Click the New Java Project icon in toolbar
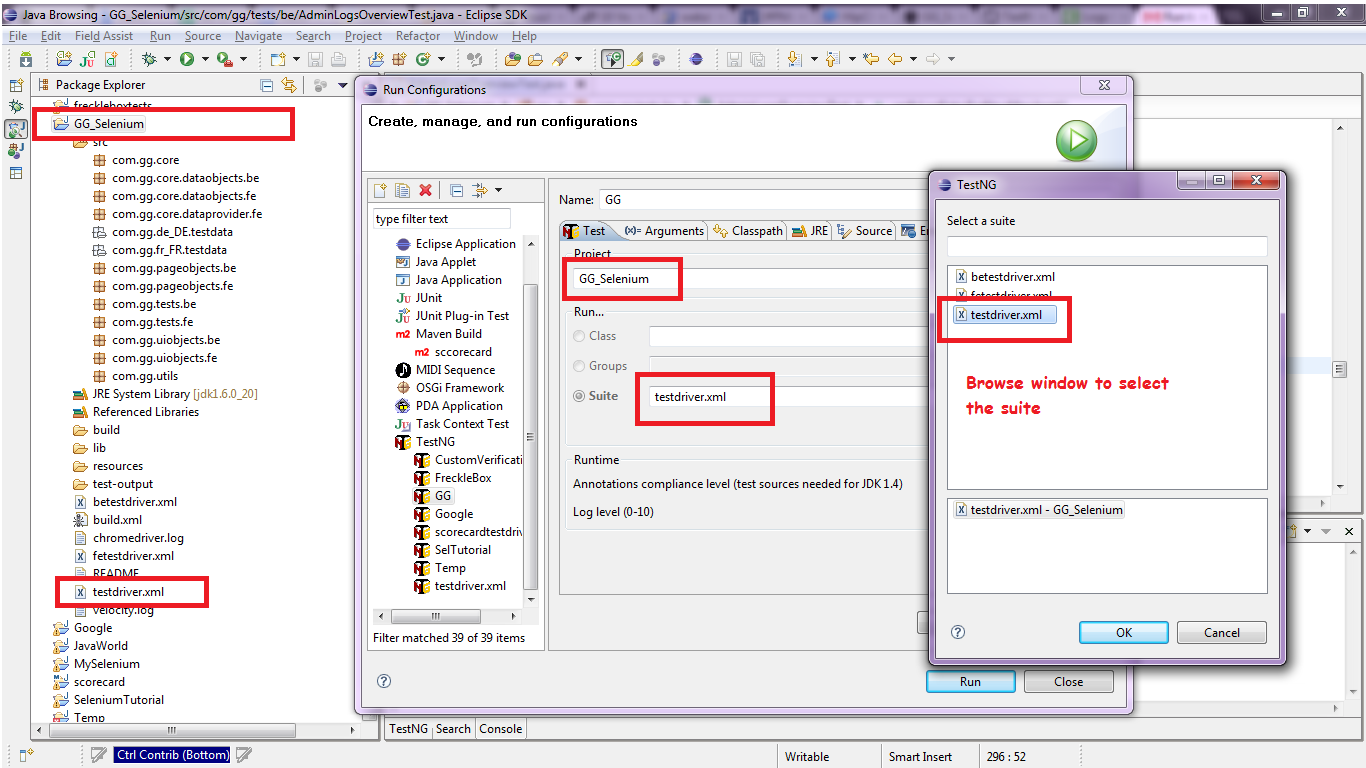Screen dimensions: 1366x768 (x=376, y=60)
